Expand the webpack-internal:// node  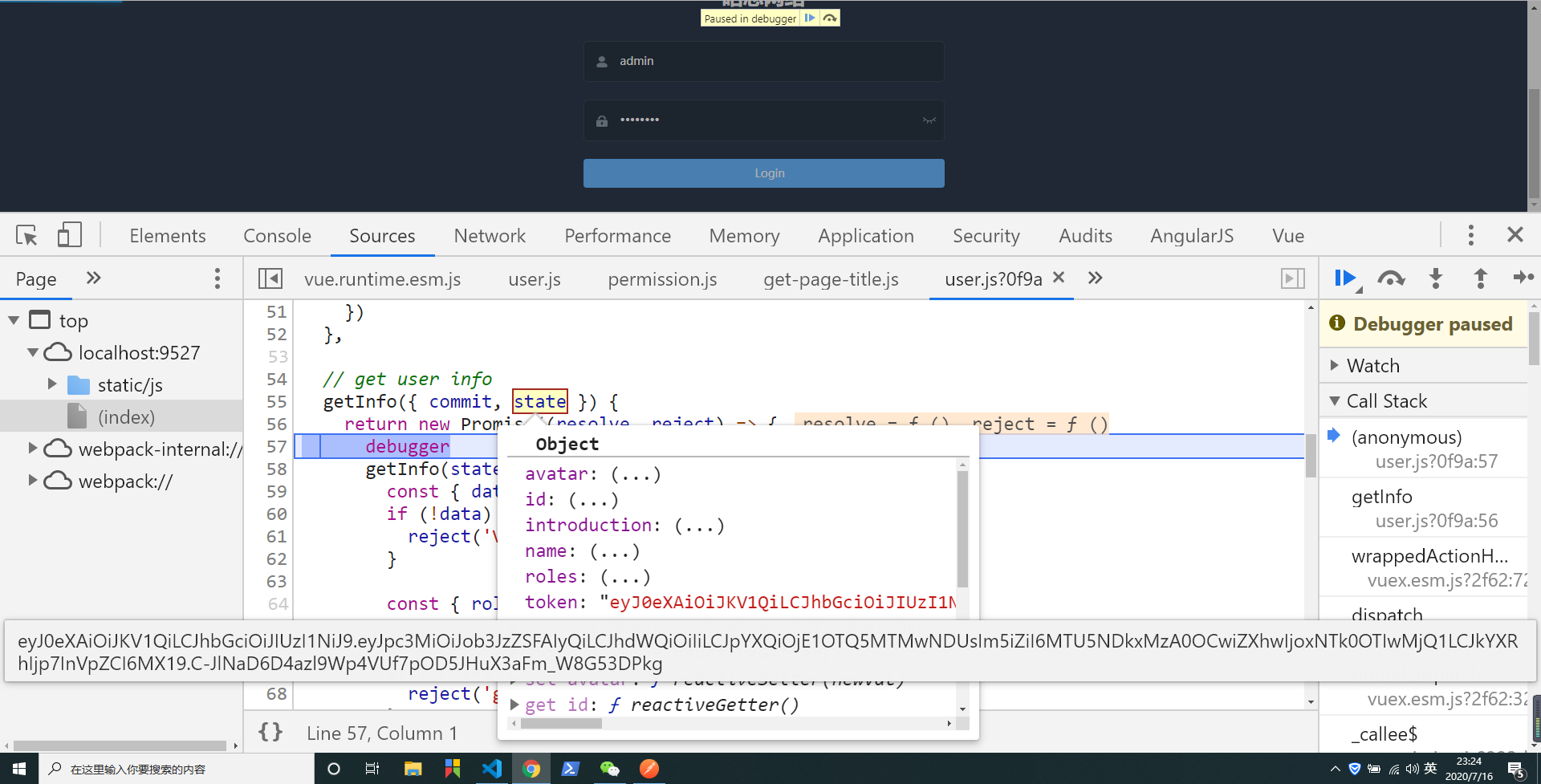[x=33, y=448]
